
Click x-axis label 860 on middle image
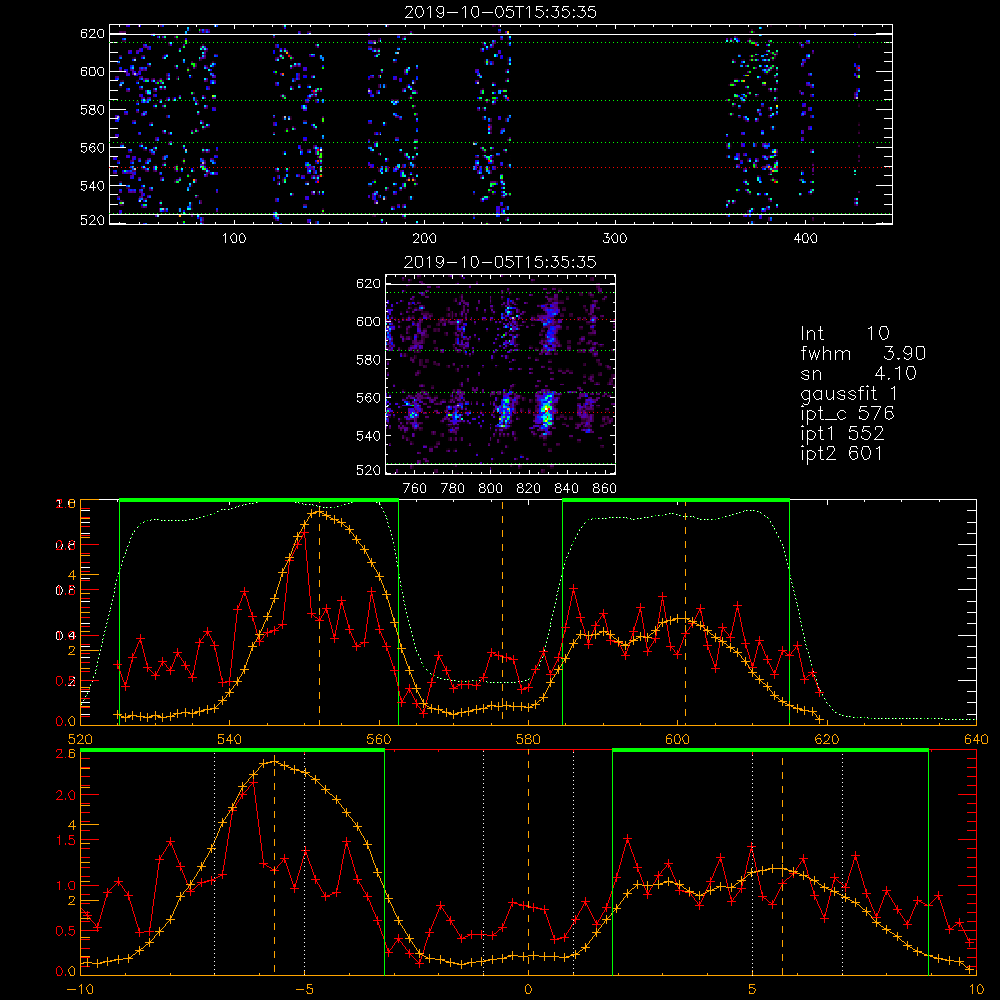(x=605, y=489)
